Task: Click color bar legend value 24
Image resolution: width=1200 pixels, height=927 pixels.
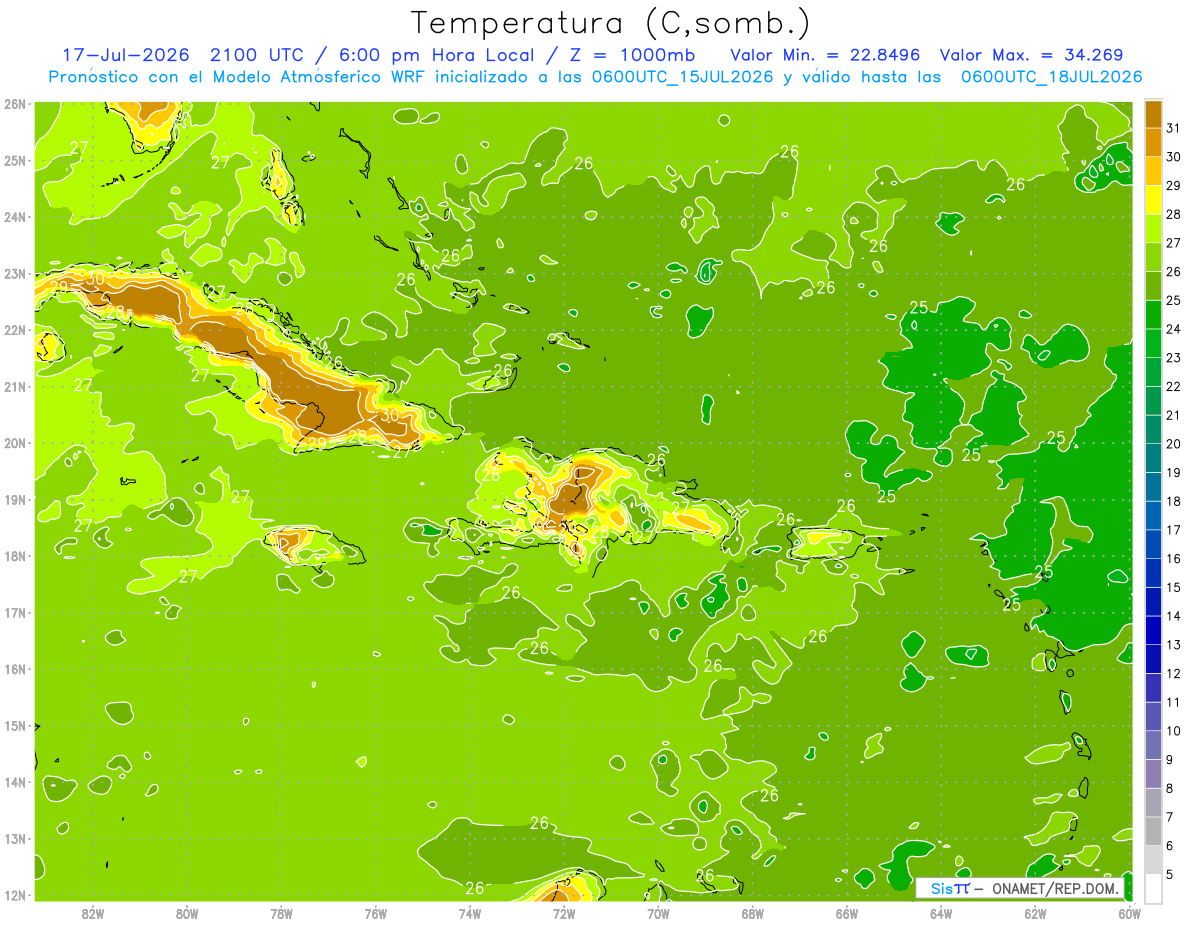Action: pyautogui.click(x=1174, y=329)
